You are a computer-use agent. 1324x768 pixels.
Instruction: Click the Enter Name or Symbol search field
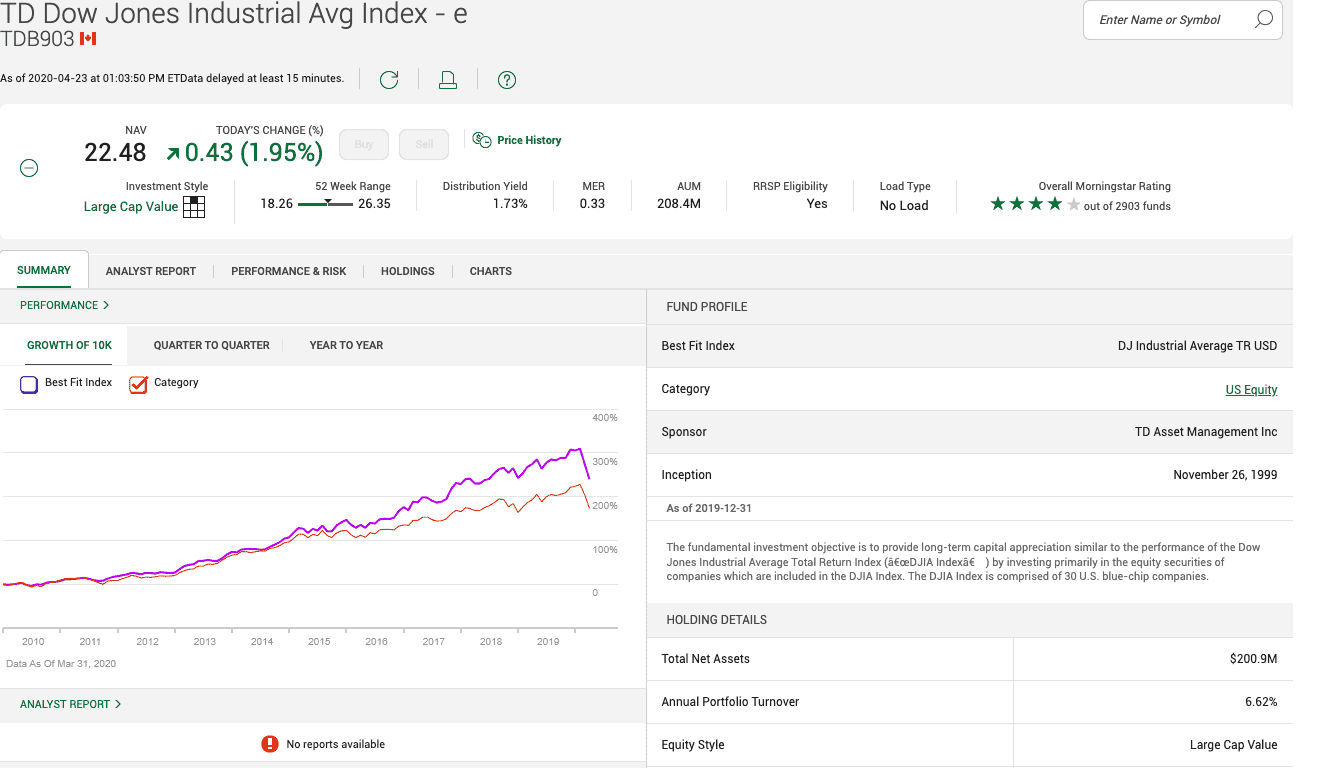pos(1183,20)
